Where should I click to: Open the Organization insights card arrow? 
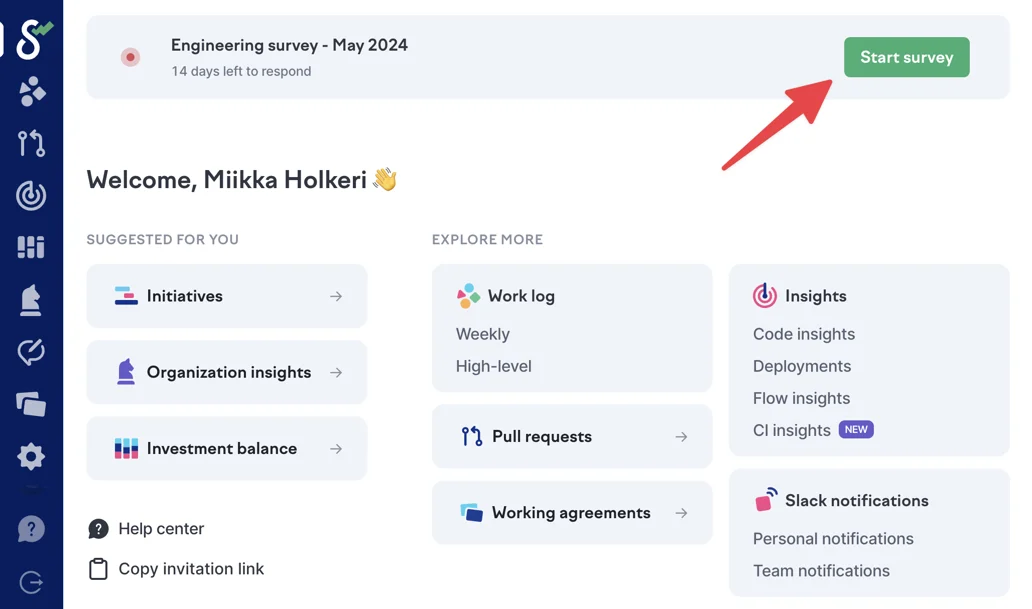(336, 372)
